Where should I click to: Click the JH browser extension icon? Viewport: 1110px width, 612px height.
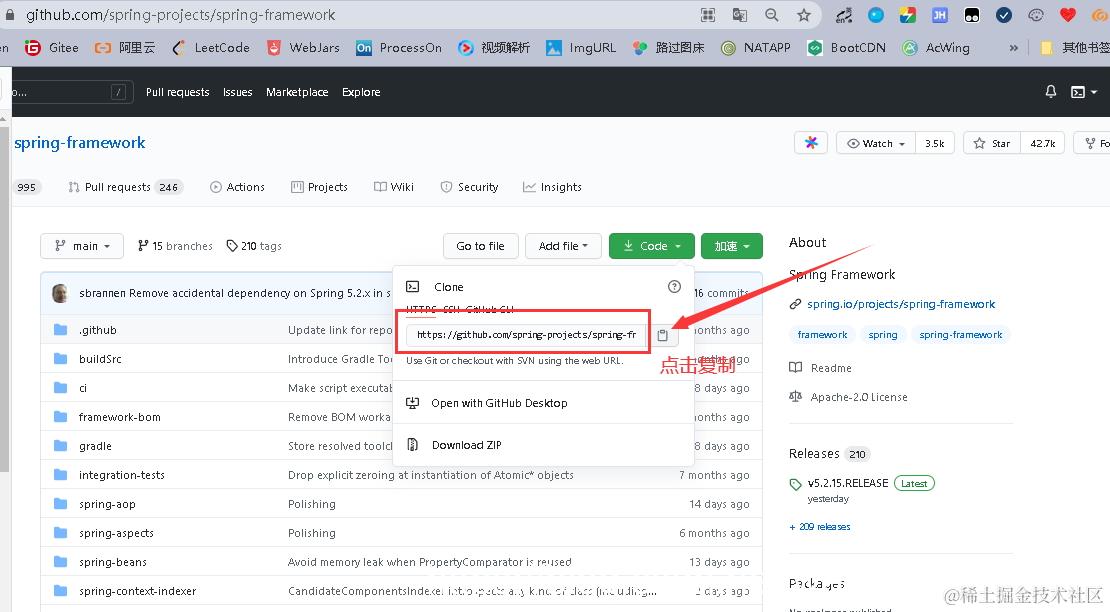(939, 15)
